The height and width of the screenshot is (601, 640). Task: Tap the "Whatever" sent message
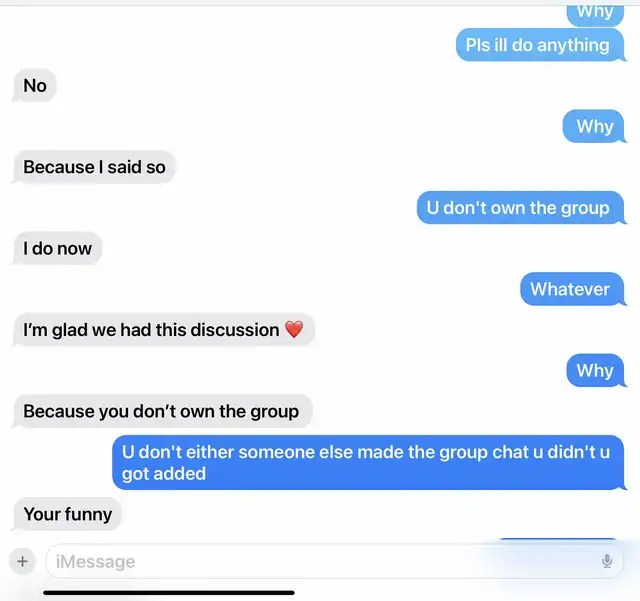click(x=572, y=289)
